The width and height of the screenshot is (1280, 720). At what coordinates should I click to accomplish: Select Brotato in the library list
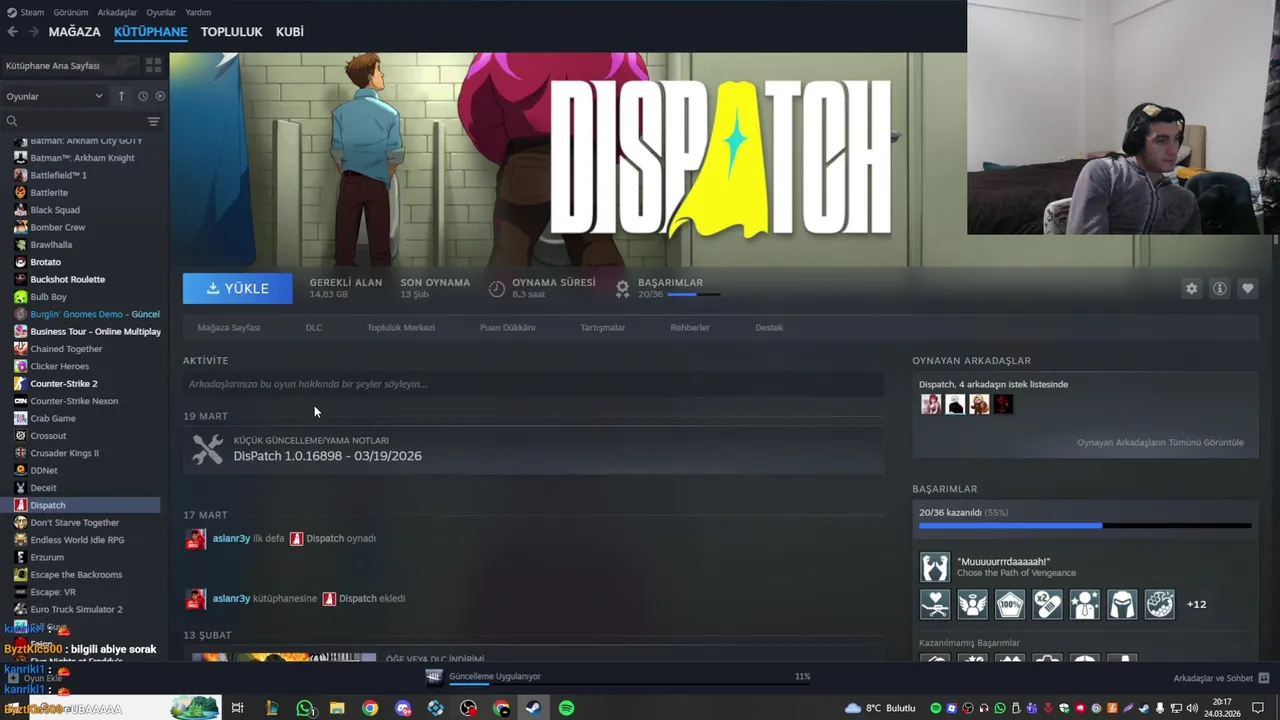tap(45, 262)
